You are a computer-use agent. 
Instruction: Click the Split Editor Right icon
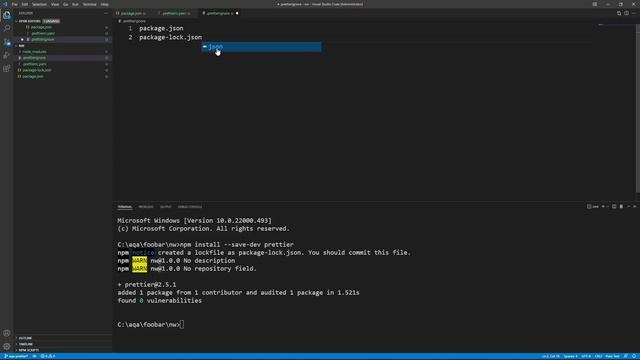point(627,13)
